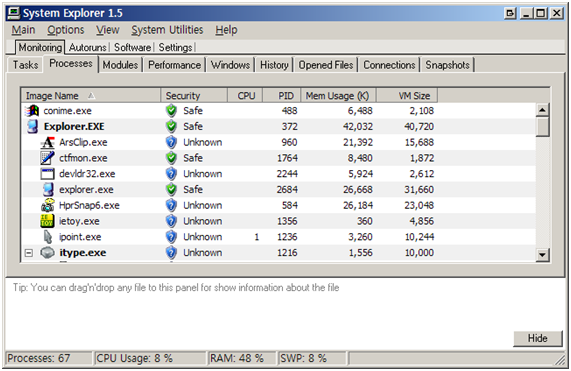Click the Unknown shield for devldr32.exe
The height and width of the screenshot is (371, 571).
click(171, 174)
